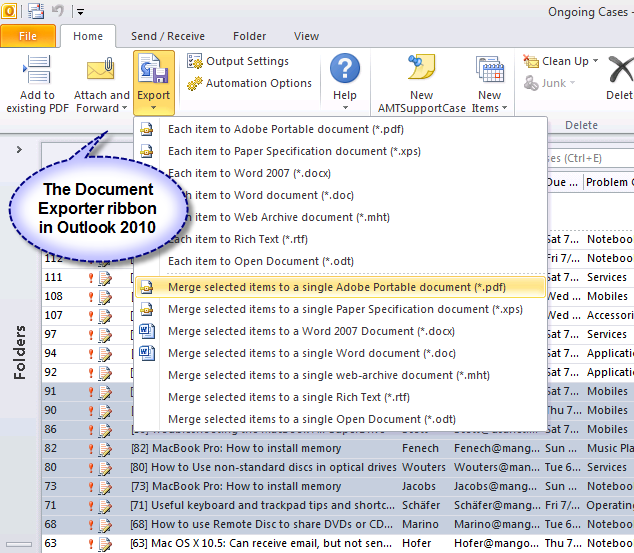Click the task icon in row 111

click(x=105, y=278)
